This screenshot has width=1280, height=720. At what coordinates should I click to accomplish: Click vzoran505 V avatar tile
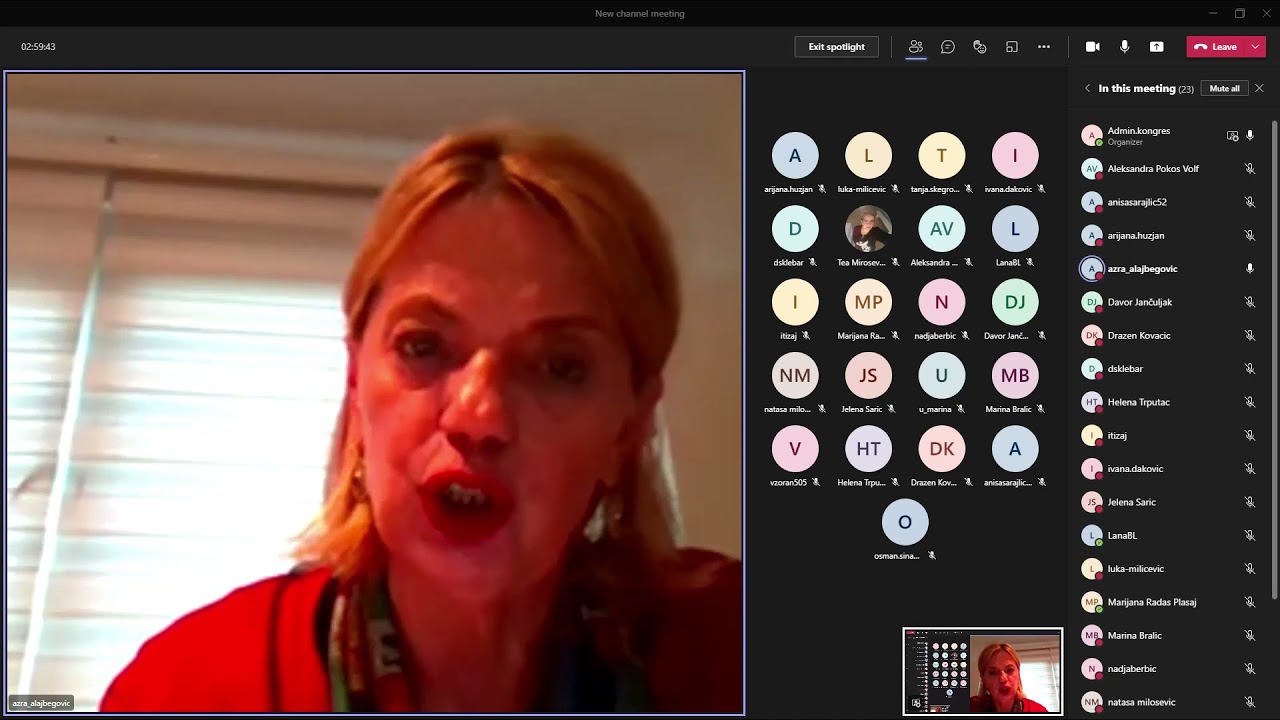pos(795,449)
